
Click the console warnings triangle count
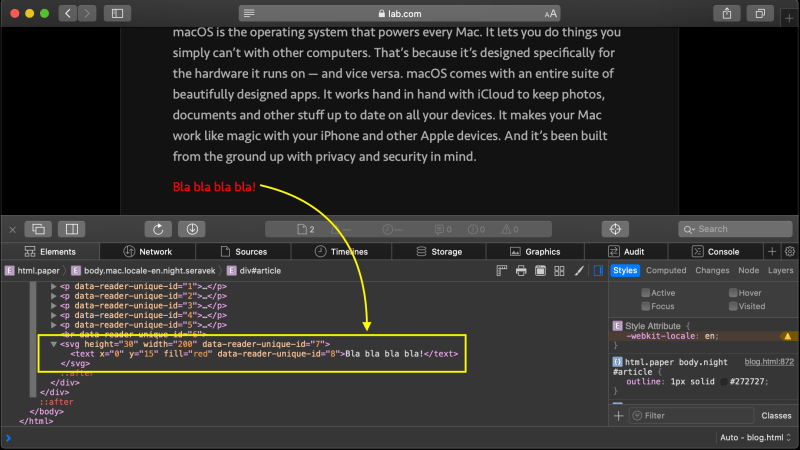tap(510, 230)
